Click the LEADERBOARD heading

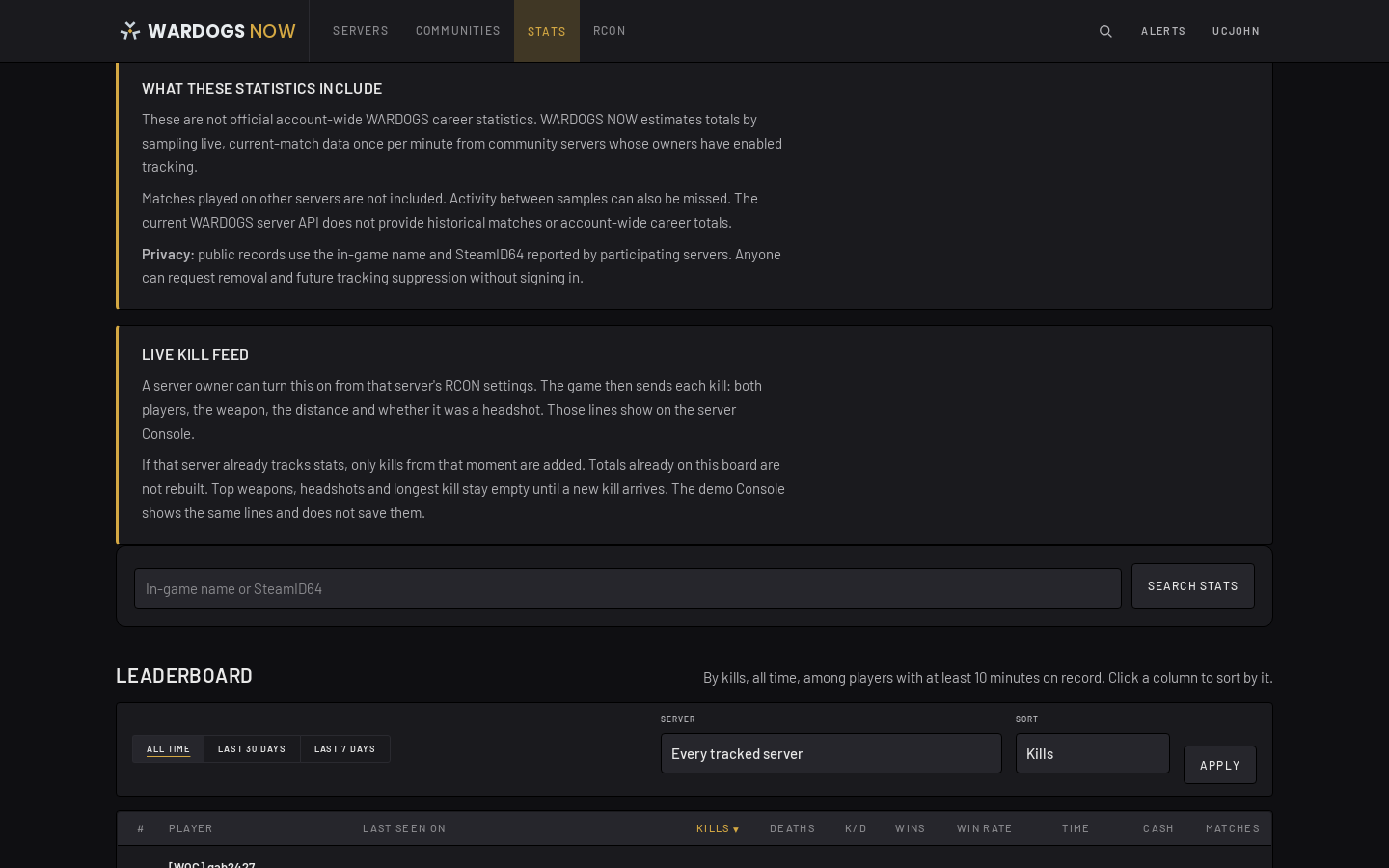point(184,676)
